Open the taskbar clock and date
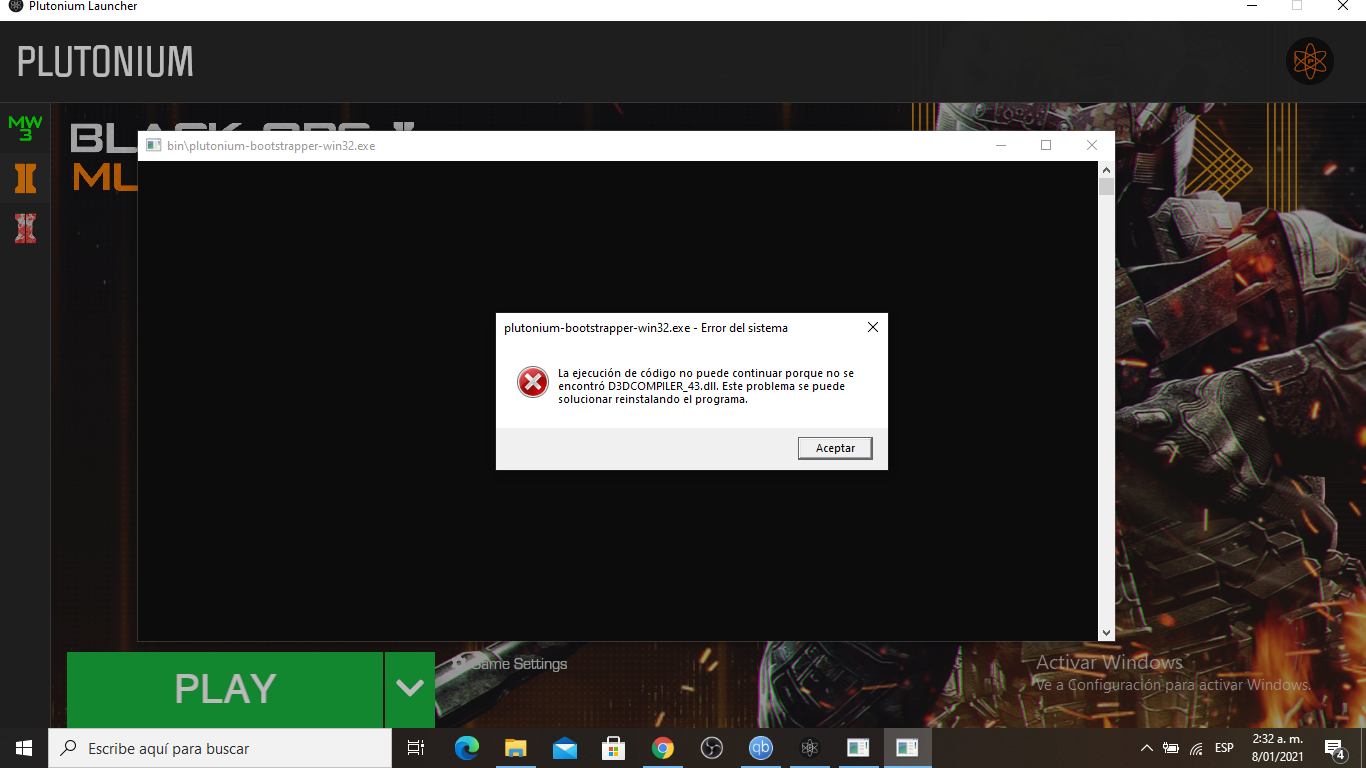This screenshot has height=768, width=1366. click(x=1277, y=748)
